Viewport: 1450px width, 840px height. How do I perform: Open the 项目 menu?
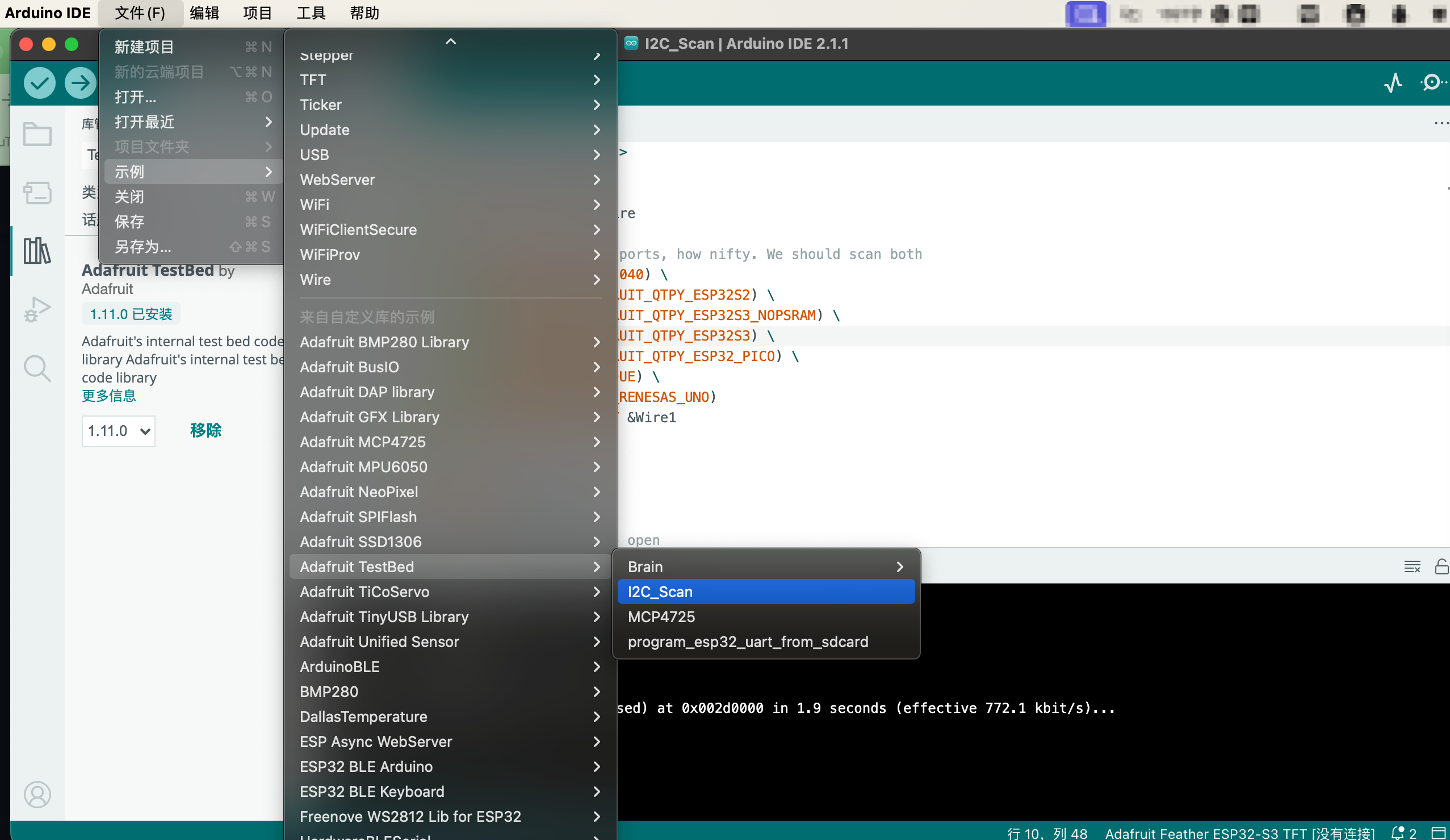click(x=258, y=13)
